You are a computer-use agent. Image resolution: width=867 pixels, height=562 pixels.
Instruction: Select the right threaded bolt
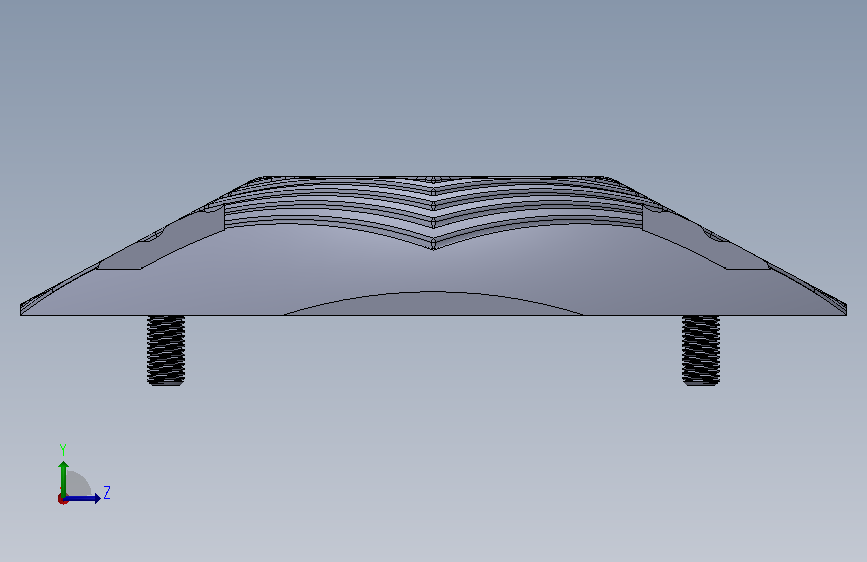[701, 350]
